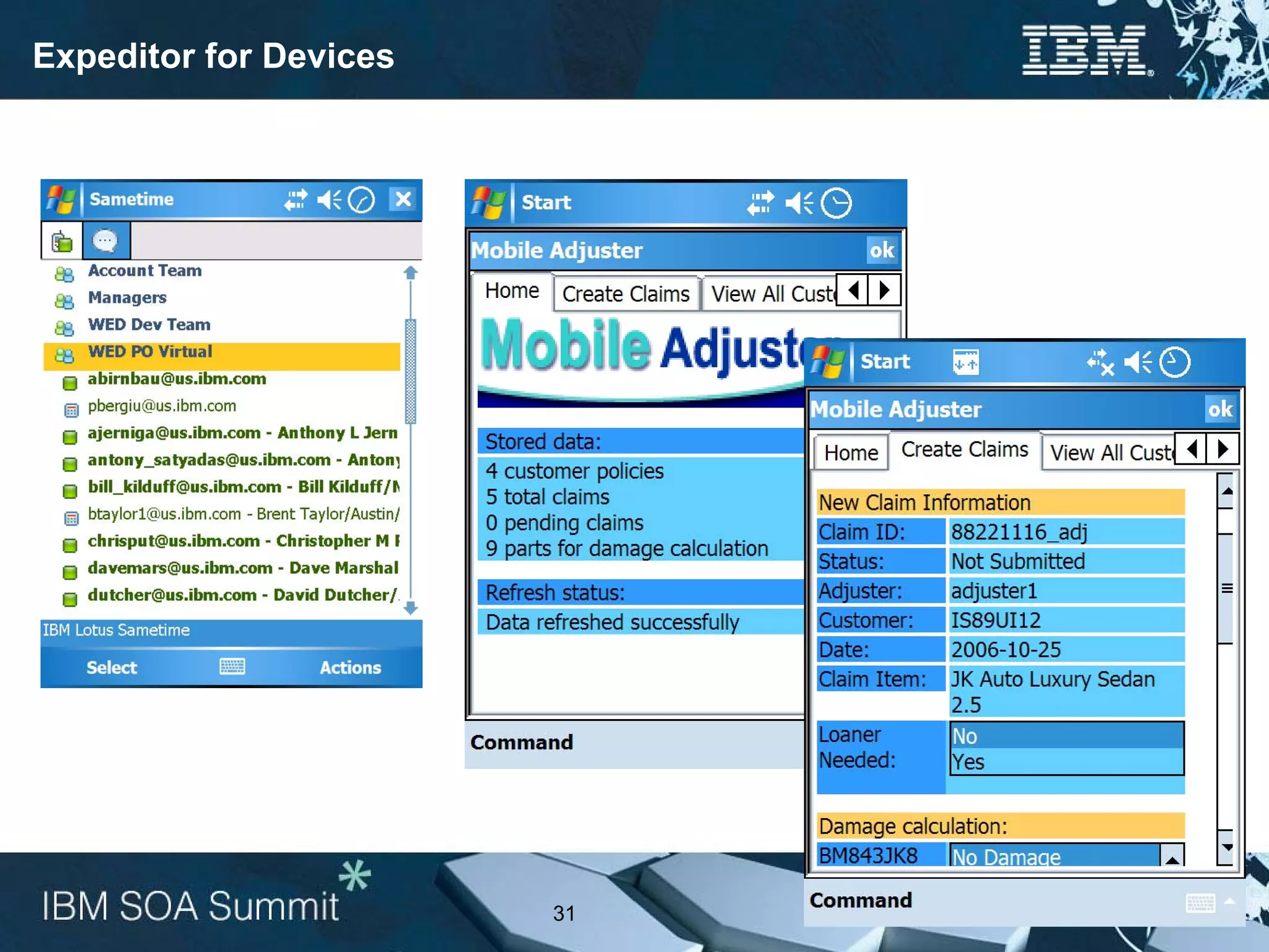This screenshot has height=952, width=1269.
Task: Click Command softkey in front window
Action: (x=861, y=901)
